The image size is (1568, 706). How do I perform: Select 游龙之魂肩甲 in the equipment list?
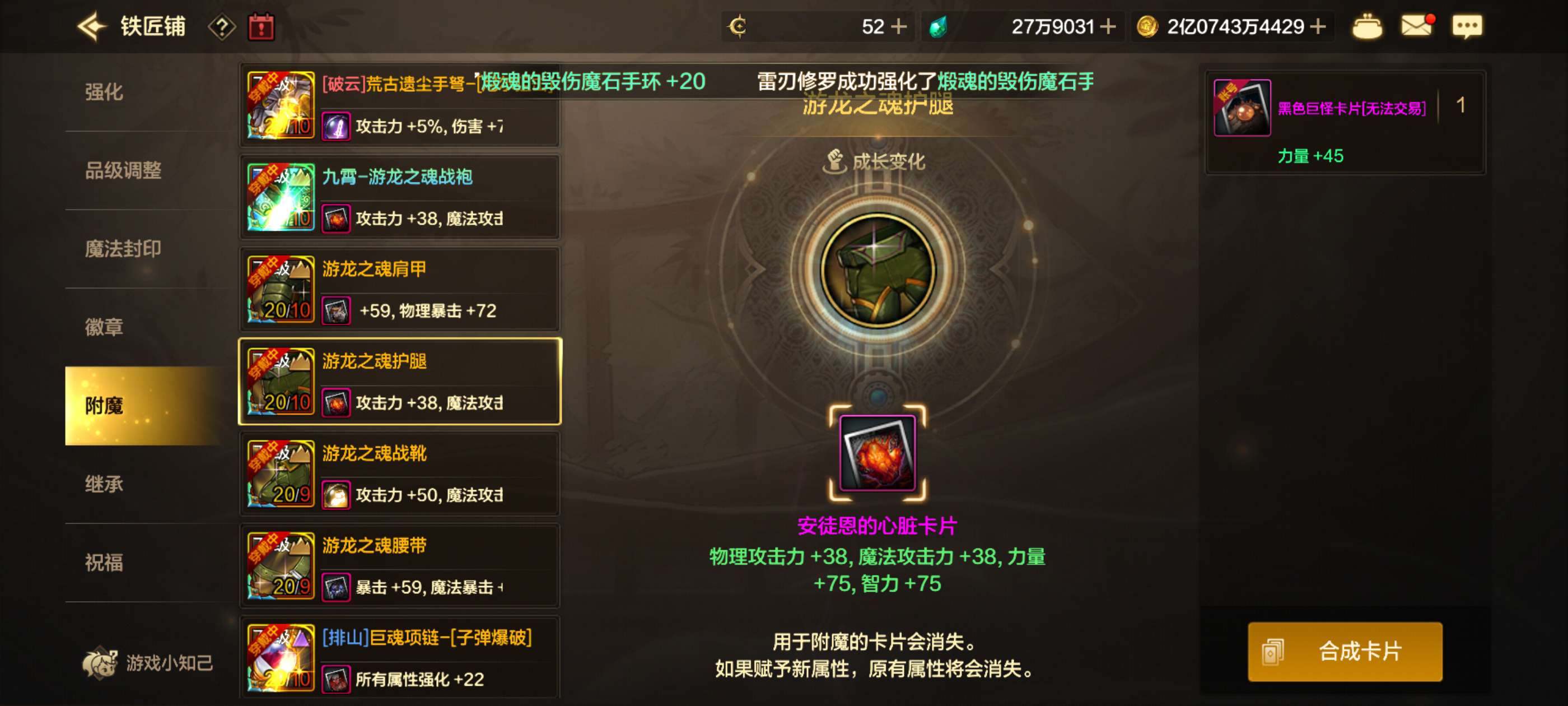tap(399, 289)
